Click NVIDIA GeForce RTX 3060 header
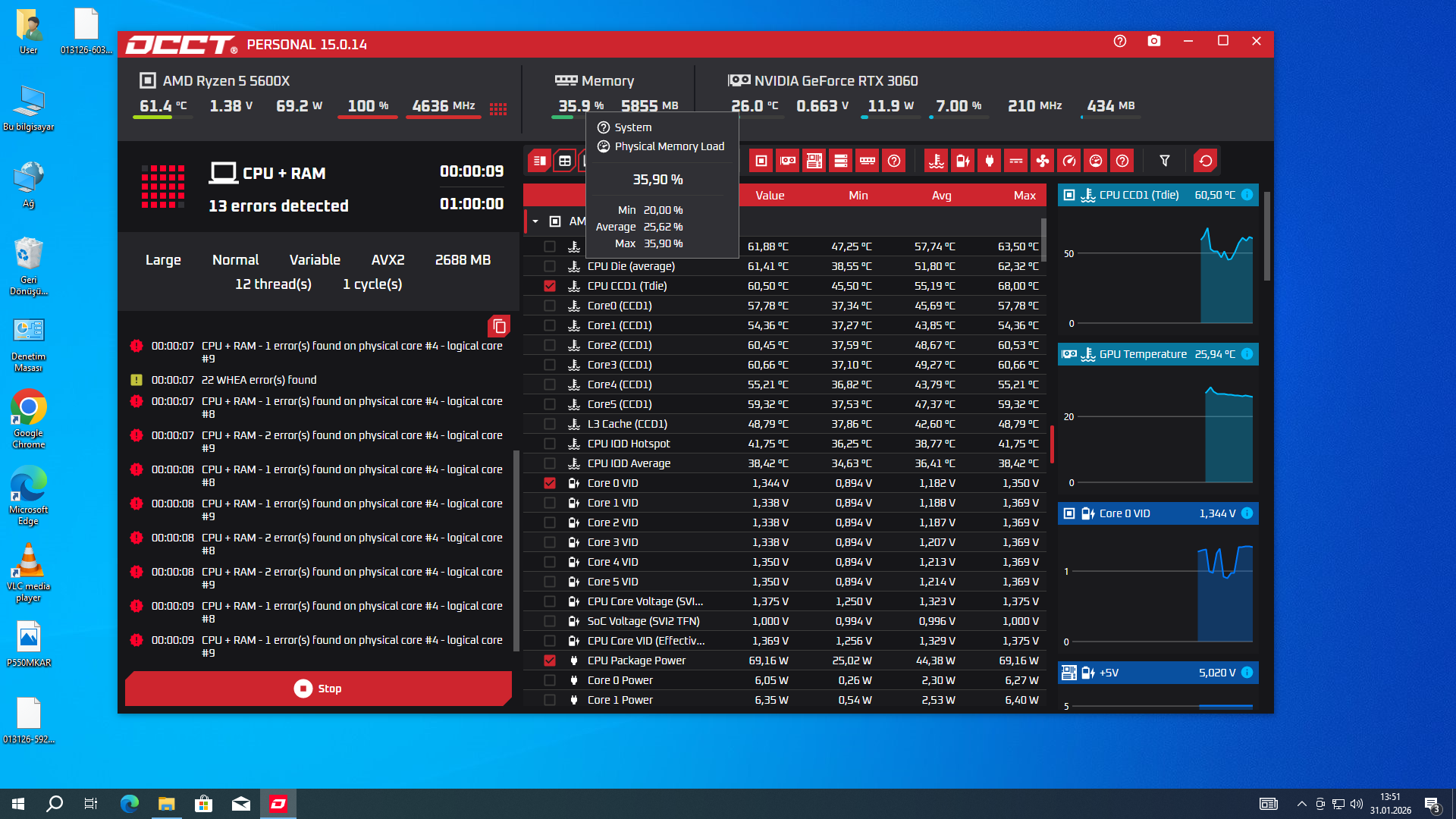This screenshot has width=1456, height=819. coord(836,81)
